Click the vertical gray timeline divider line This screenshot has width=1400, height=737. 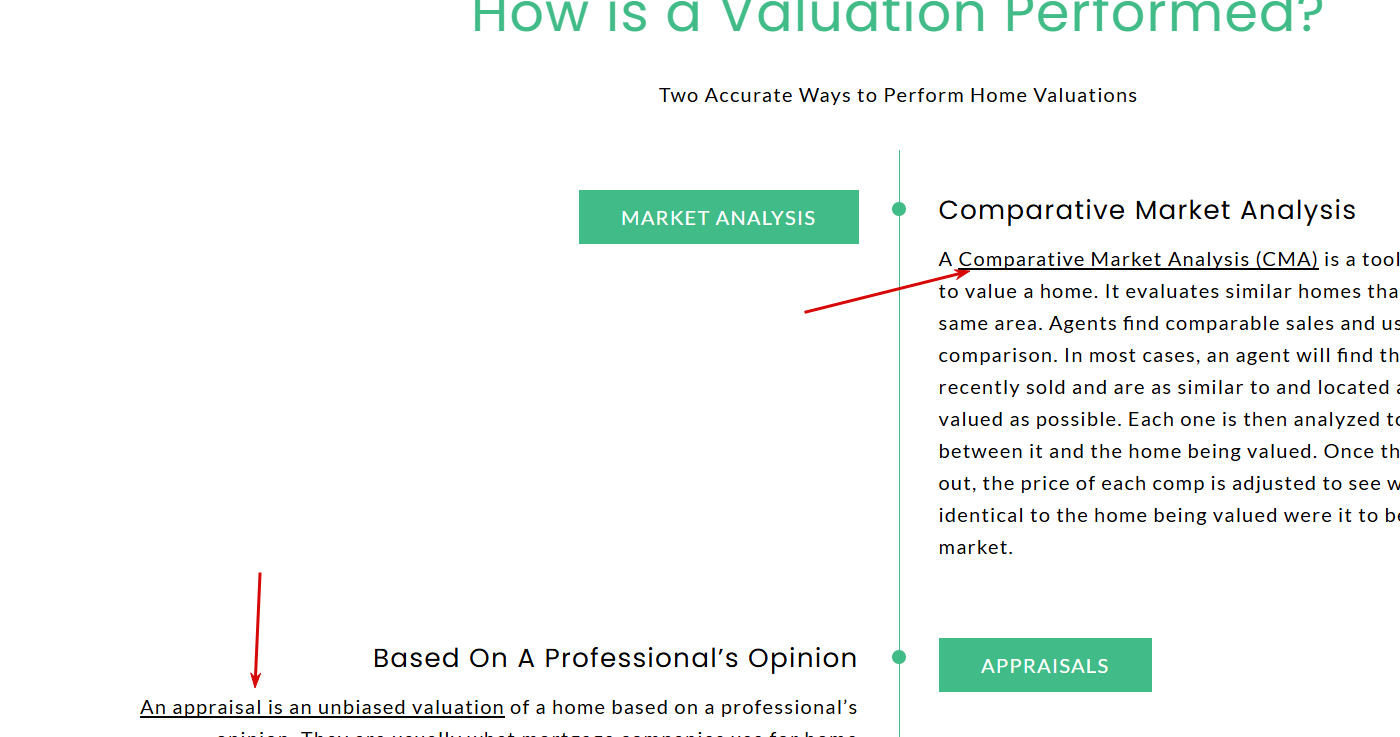coord(899,440)
